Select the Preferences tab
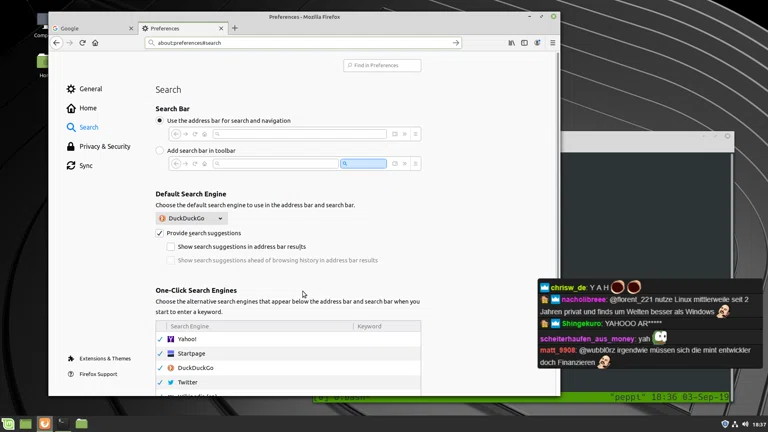 pyautogui.click(x=183, y=28)
